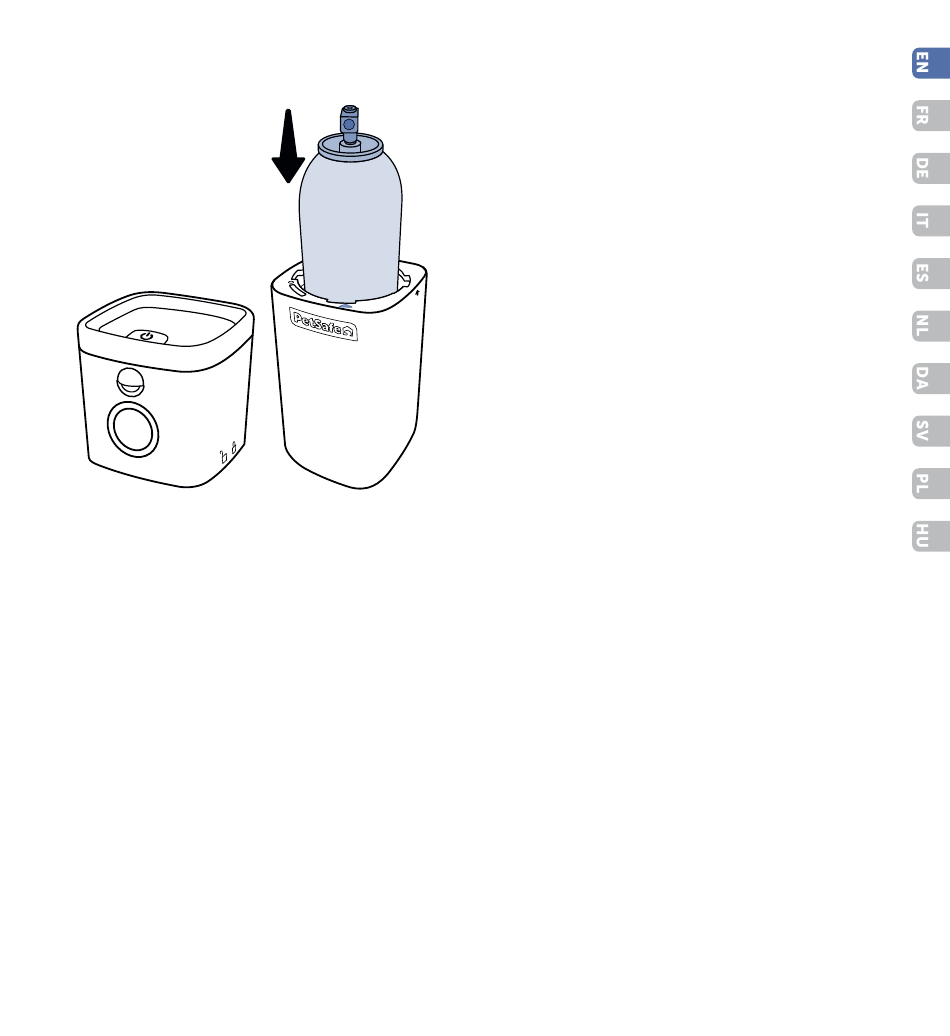
Task: Open the HU language tab
Action: (x=931, y=536)
